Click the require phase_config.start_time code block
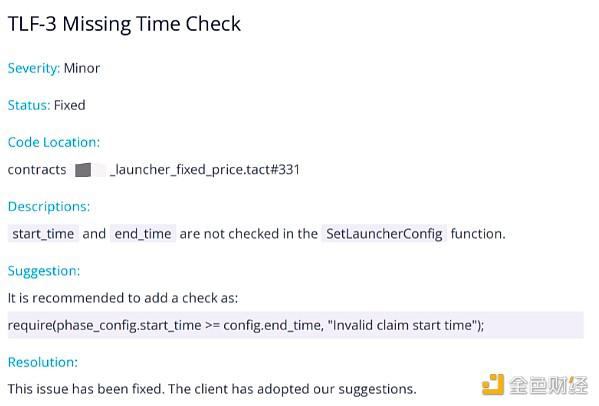The width and height of the screenshot is (599, 406). [x=296, y=325]
